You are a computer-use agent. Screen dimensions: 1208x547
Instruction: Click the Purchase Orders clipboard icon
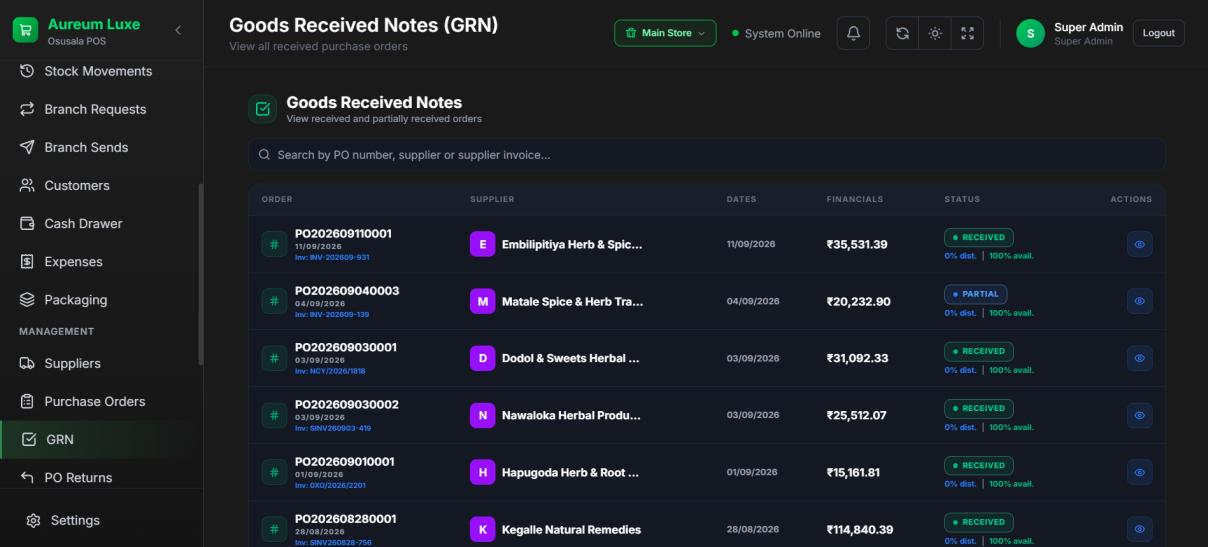[x=28, y=402]
